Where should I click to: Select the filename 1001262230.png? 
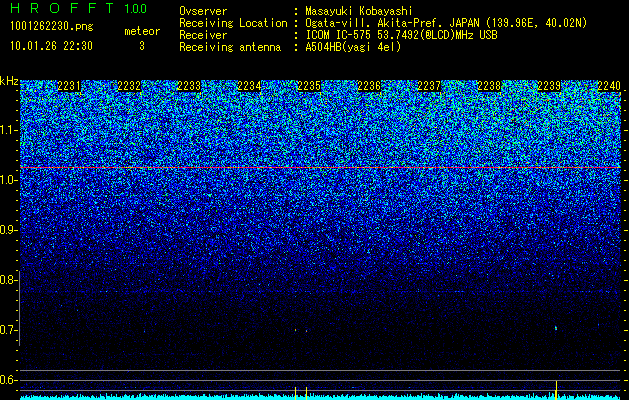point(51,27)
